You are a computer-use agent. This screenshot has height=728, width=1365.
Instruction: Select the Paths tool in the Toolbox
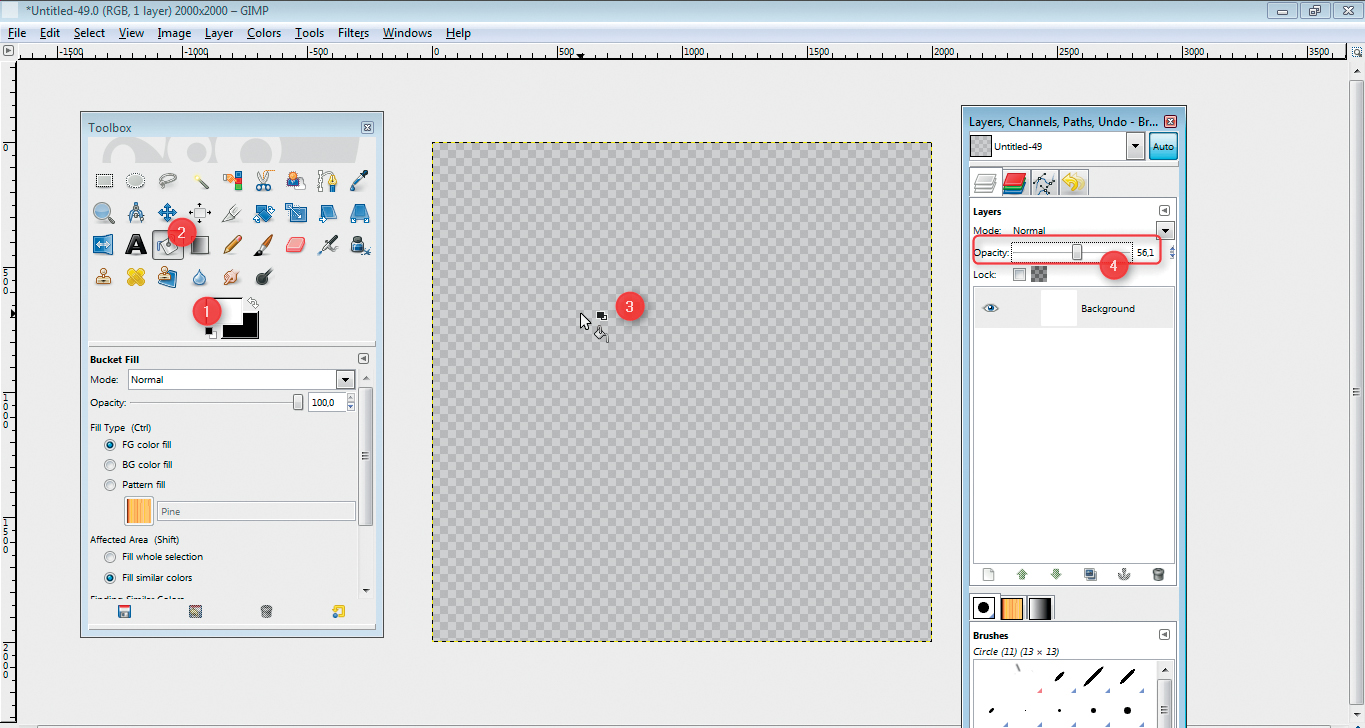[328, 181]
